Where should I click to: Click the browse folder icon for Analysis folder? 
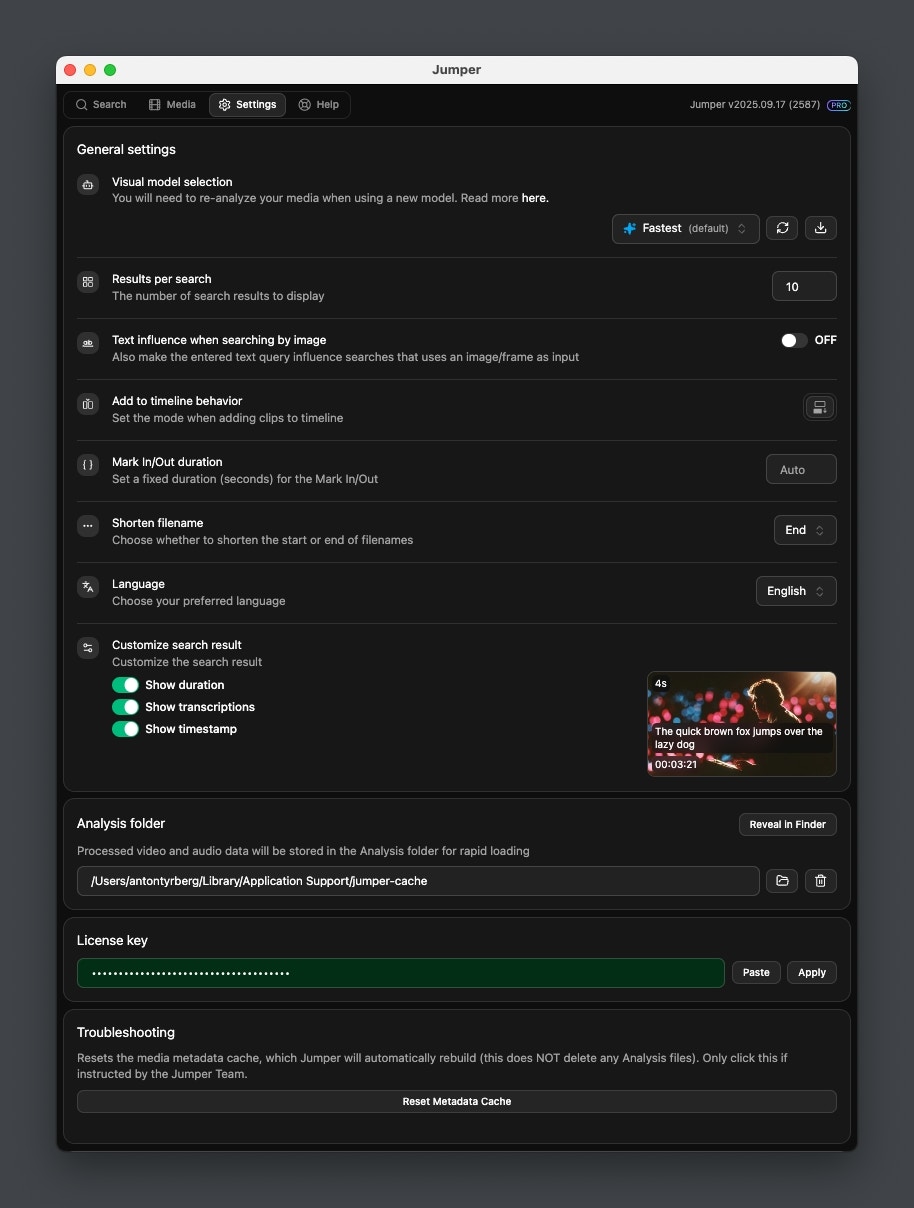coord(782,881)
